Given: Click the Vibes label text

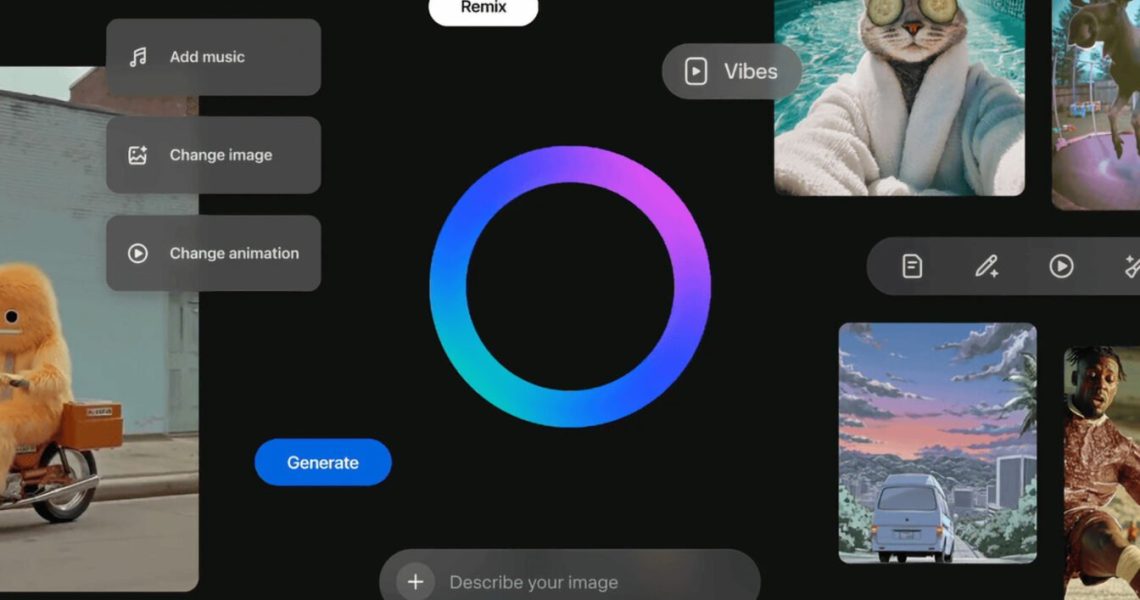Looking at the screenshot, I should point(750,71).
